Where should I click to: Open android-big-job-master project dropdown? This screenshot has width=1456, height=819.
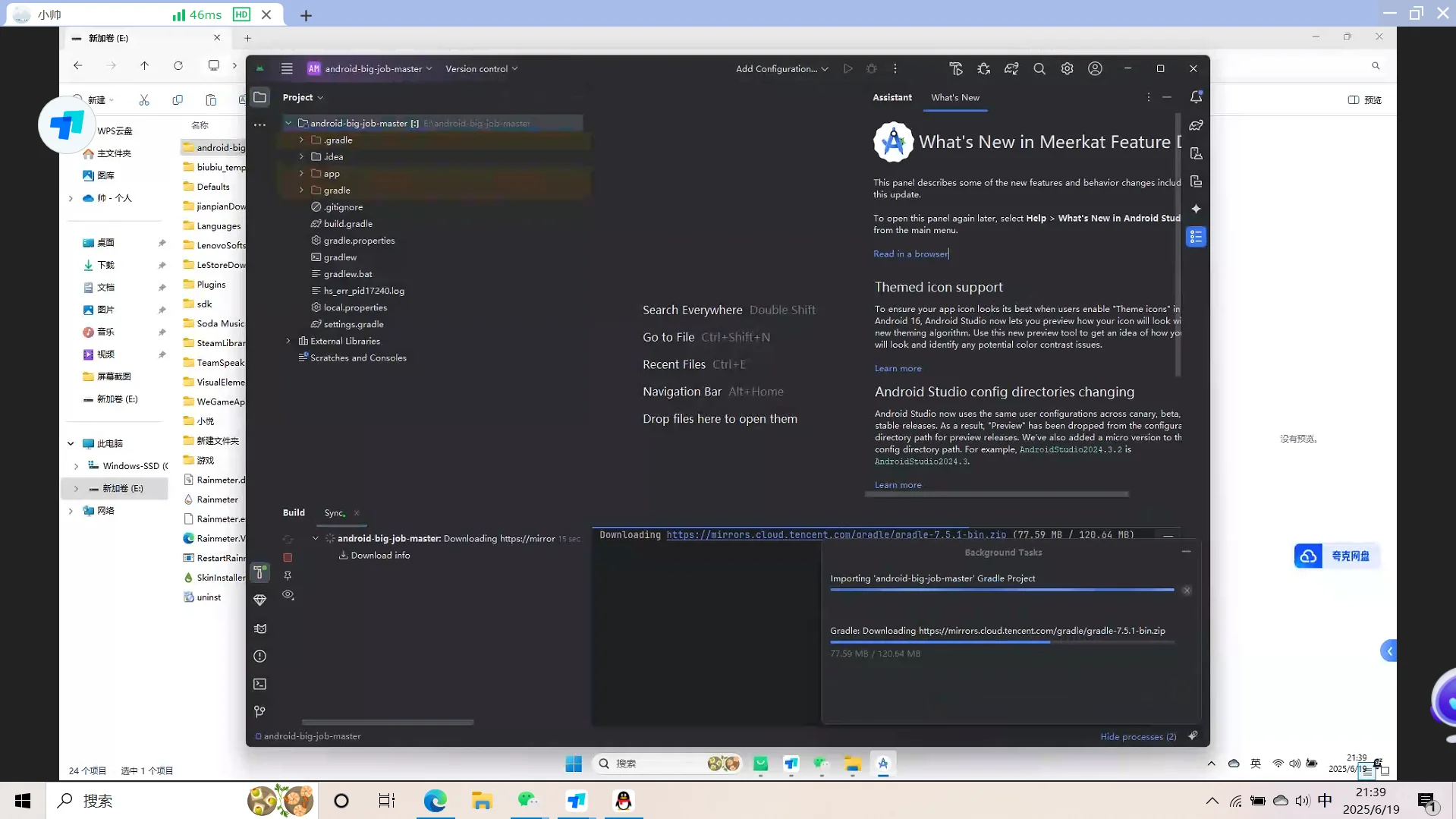pos(370,68)
